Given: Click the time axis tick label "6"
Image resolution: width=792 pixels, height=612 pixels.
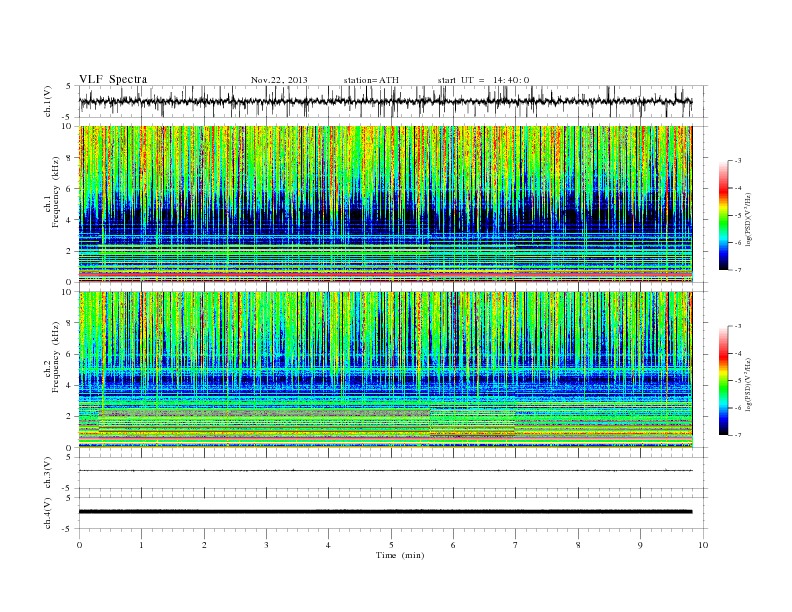Looking at the screenshot, I should coord(454,545).
